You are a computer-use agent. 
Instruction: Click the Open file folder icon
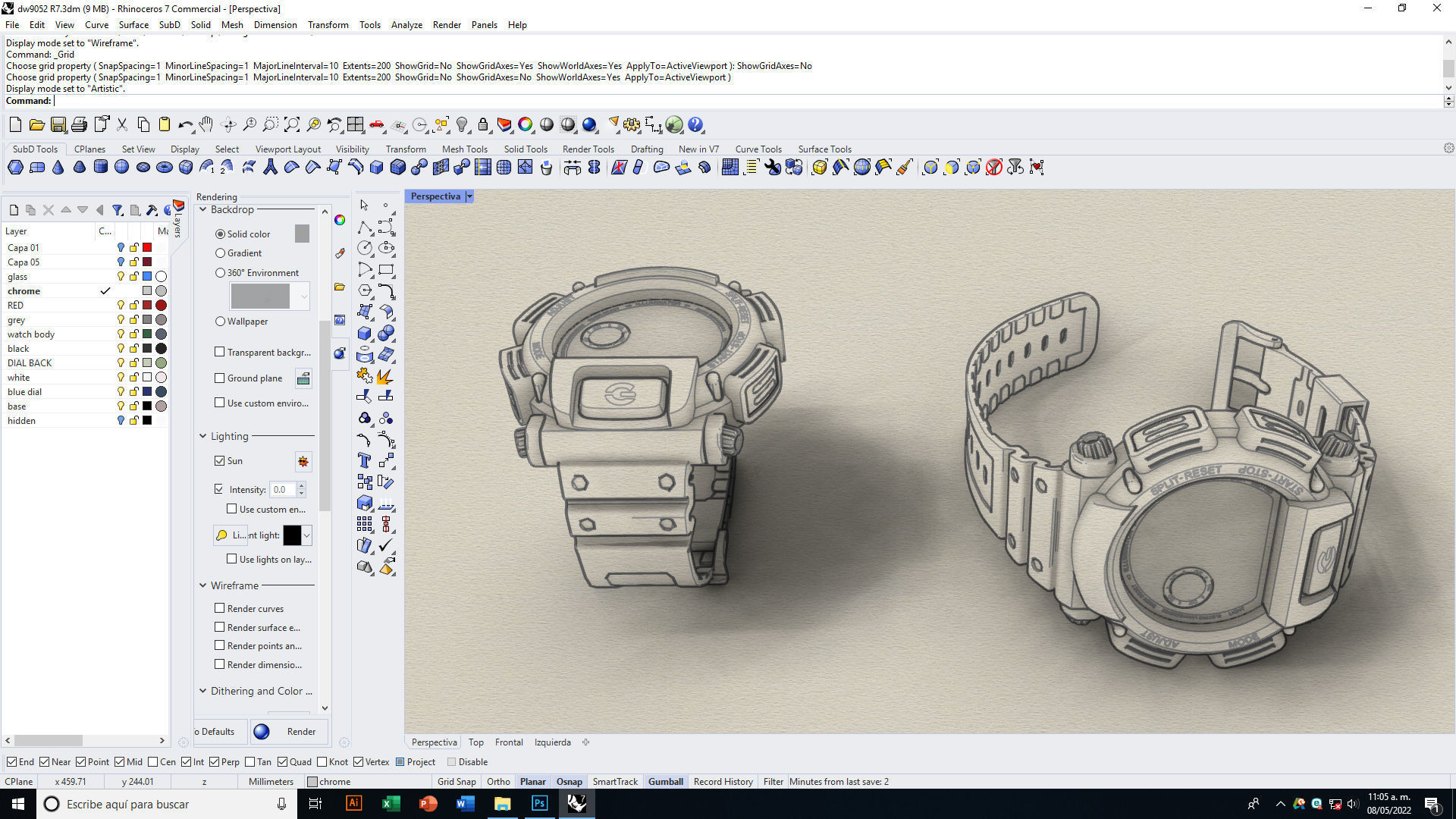click(x=36, y=125)
